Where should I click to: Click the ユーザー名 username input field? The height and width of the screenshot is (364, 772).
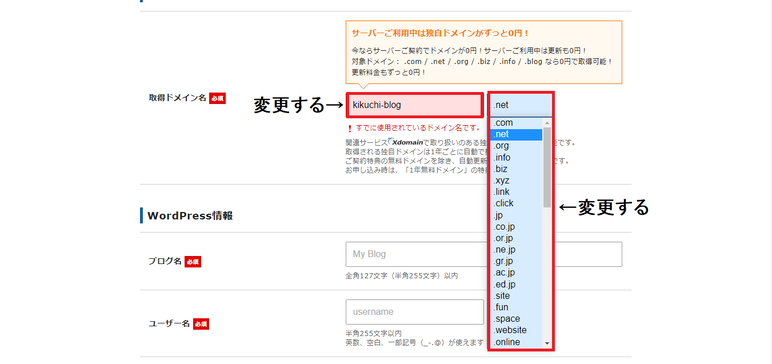coord(415,312)
